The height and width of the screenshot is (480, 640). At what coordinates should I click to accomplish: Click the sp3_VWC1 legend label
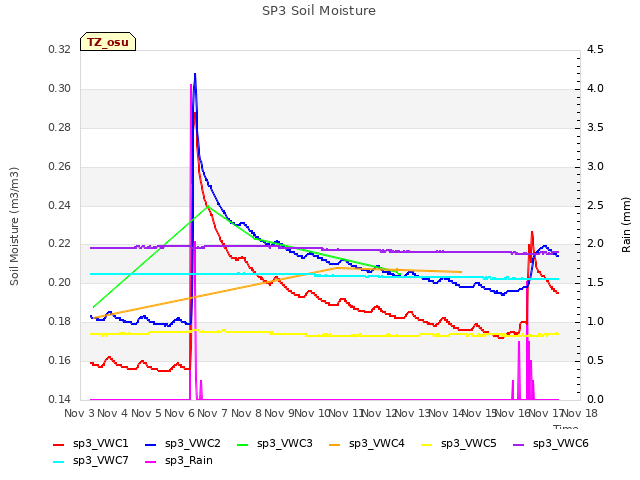pos(100,443)
